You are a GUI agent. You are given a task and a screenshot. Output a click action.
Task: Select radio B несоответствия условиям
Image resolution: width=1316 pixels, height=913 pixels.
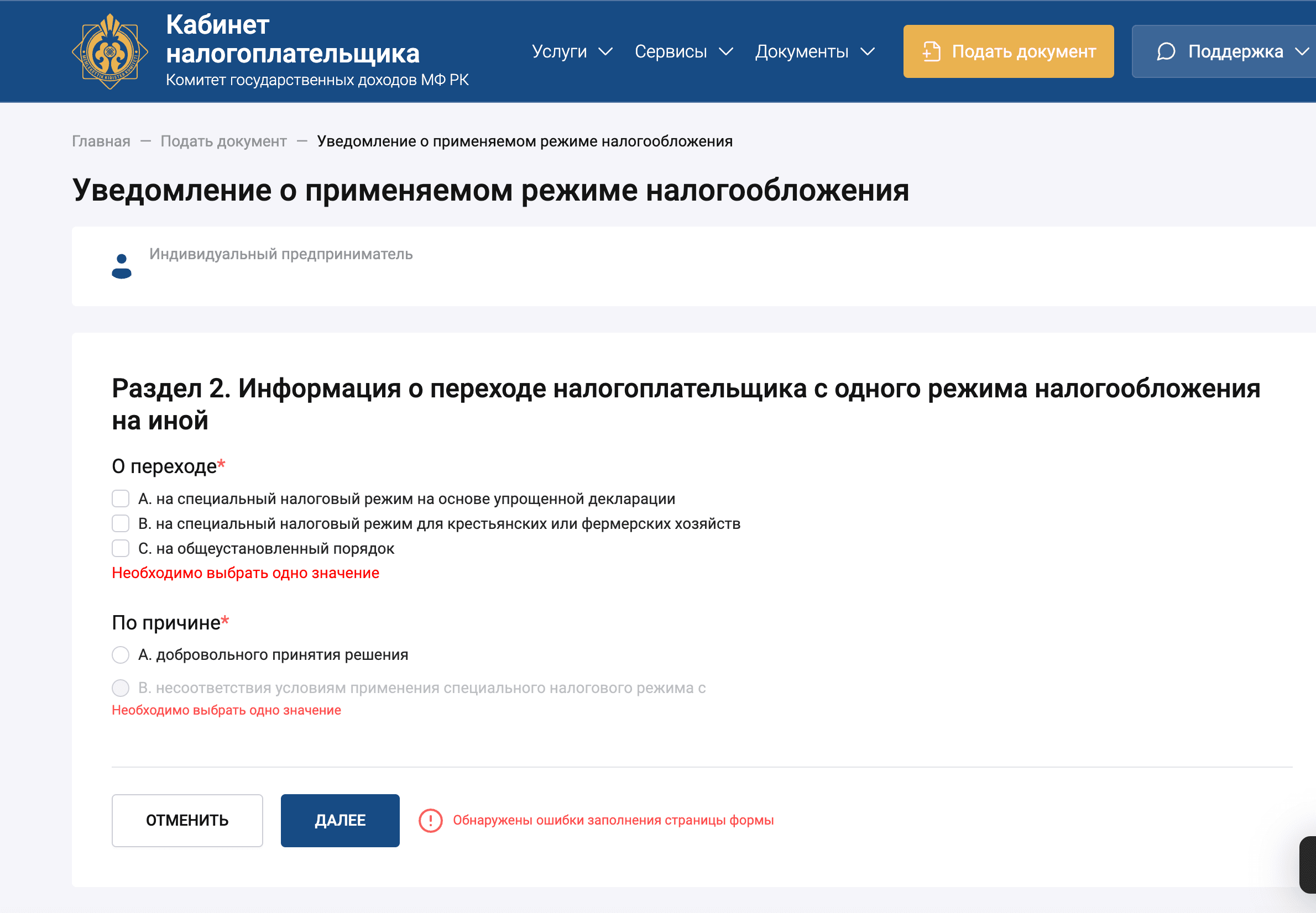coord(120,688)
